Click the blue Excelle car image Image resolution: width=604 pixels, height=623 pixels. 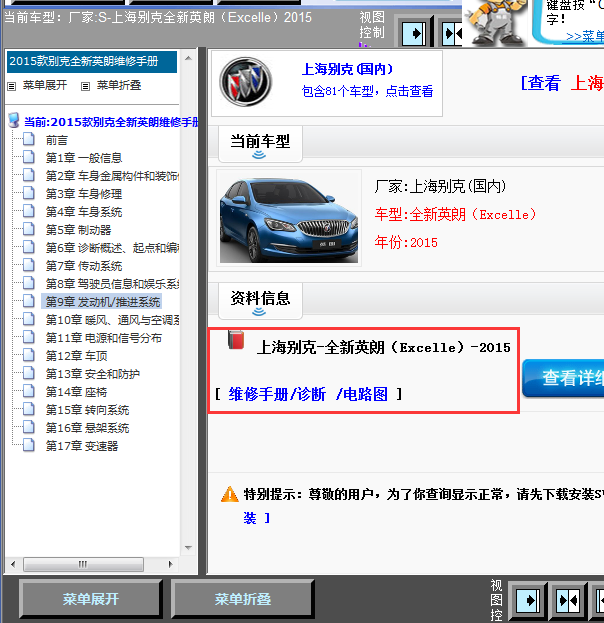289,219
